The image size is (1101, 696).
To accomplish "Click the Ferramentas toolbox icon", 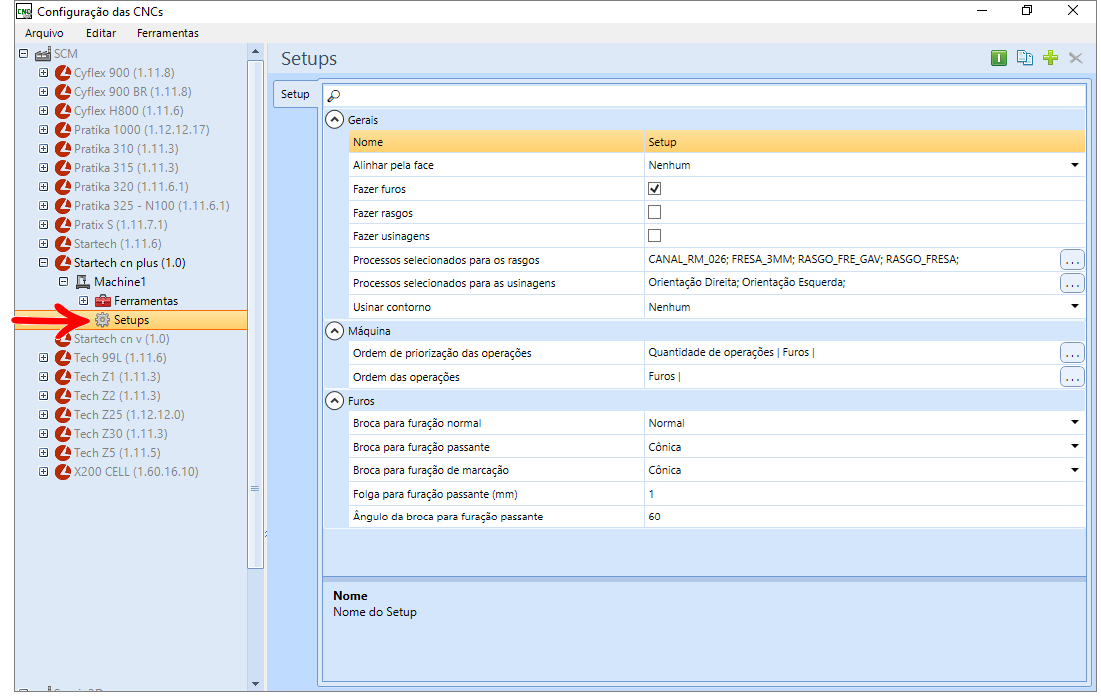I will tap(103, 301).
